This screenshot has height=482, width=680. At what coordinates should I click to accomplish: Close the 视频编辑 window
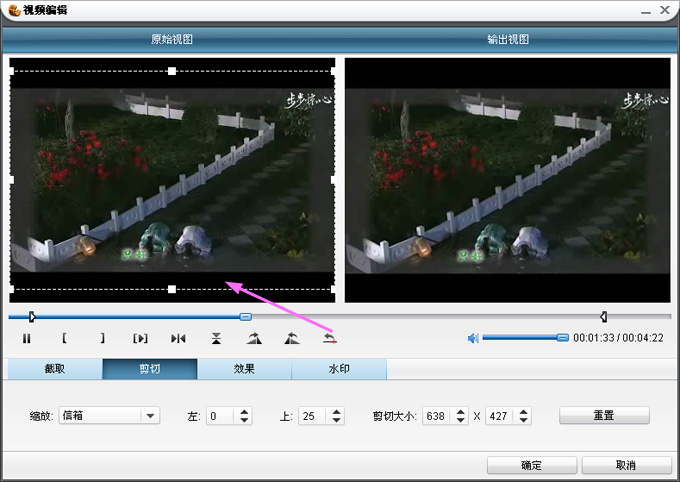click(665, 10)
